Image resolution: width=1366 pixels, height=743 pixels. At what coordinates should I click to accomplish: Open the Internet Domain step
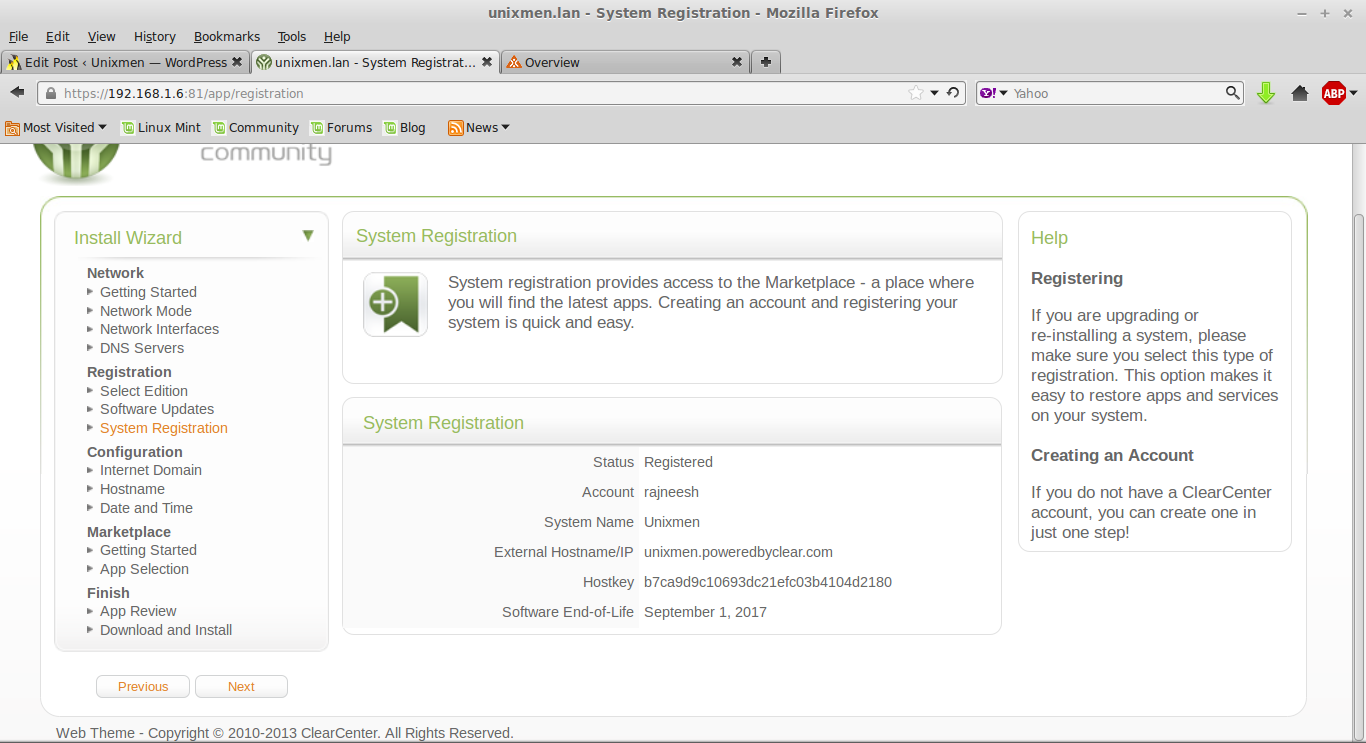click(x=151, y=470)
